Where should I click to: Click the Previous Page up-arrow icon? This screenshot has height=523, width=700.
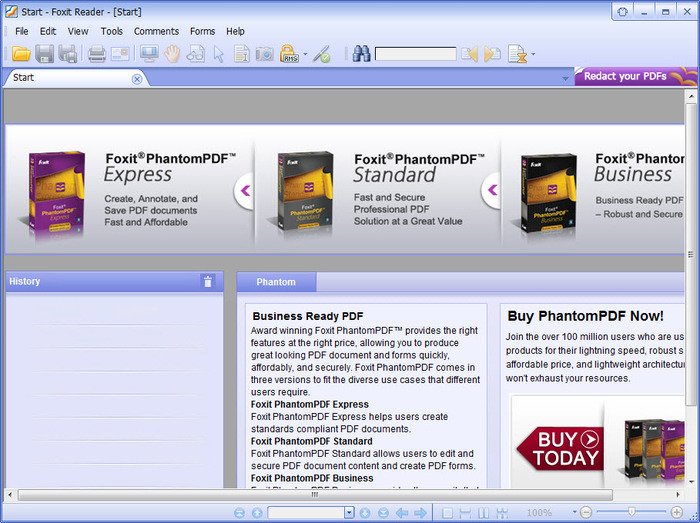(257, 513)
